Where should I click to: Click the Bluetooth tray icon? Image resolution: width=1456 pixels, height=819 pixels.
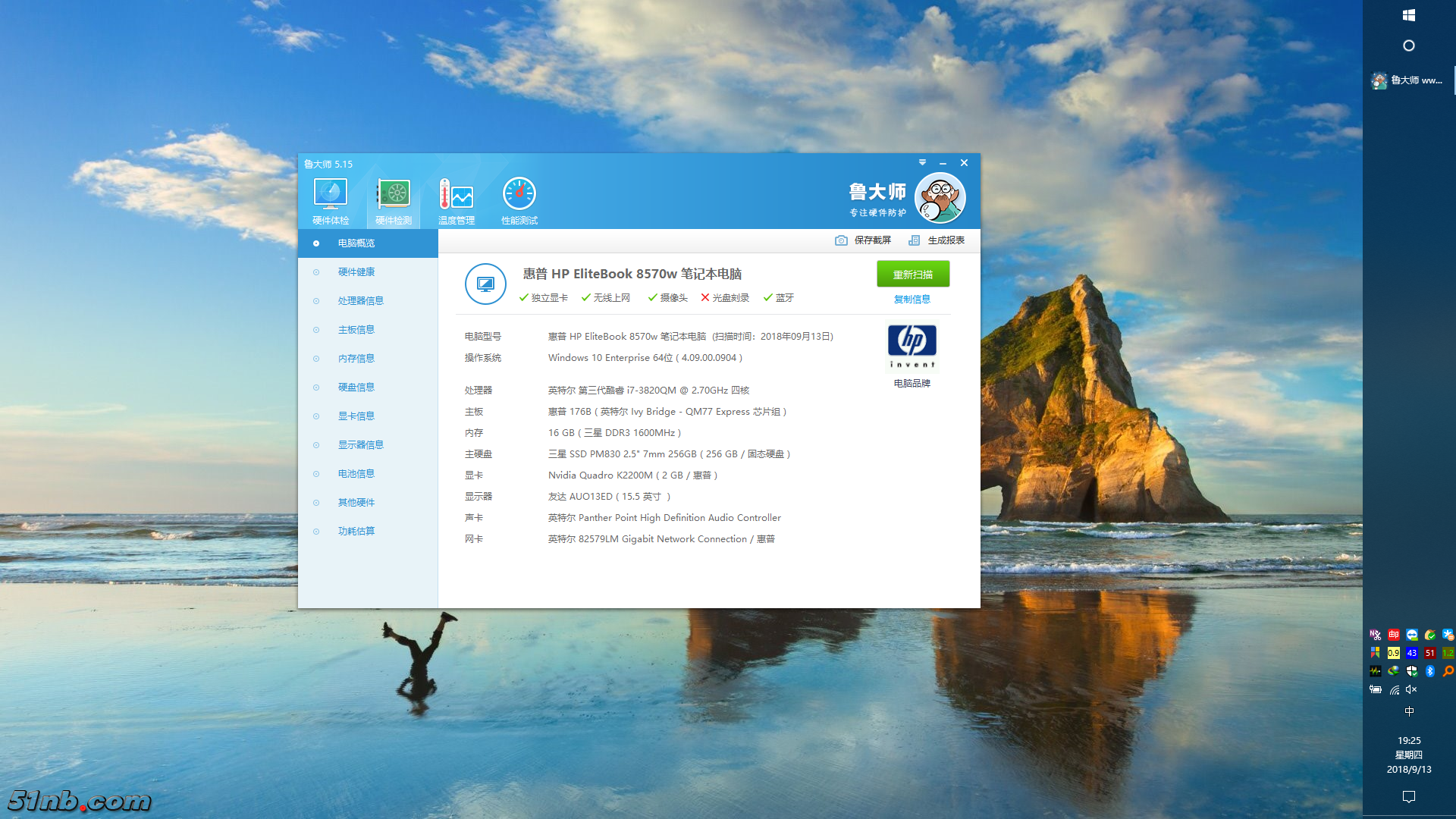coord(1430,671)
